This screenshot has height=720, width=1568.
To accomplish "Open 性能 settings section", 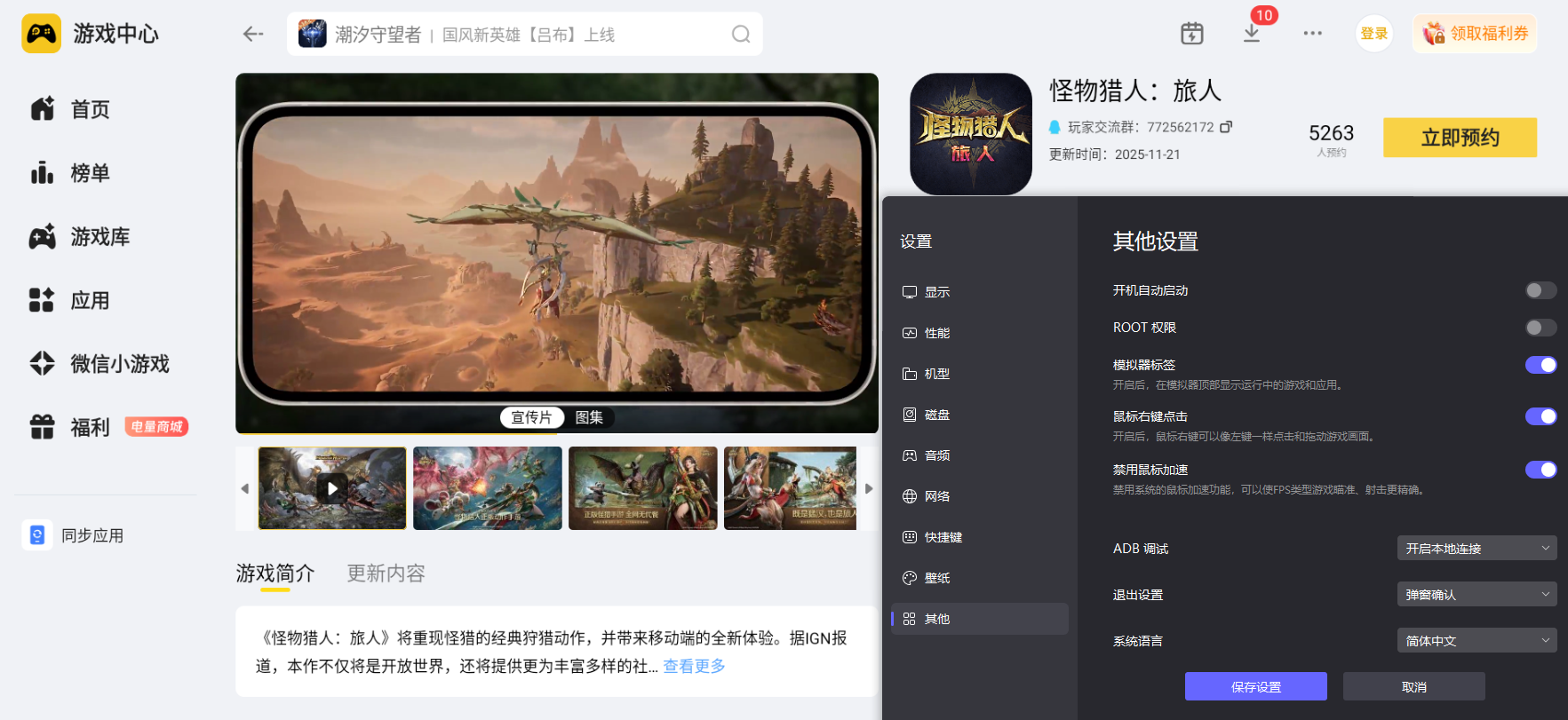I will 980,333.
